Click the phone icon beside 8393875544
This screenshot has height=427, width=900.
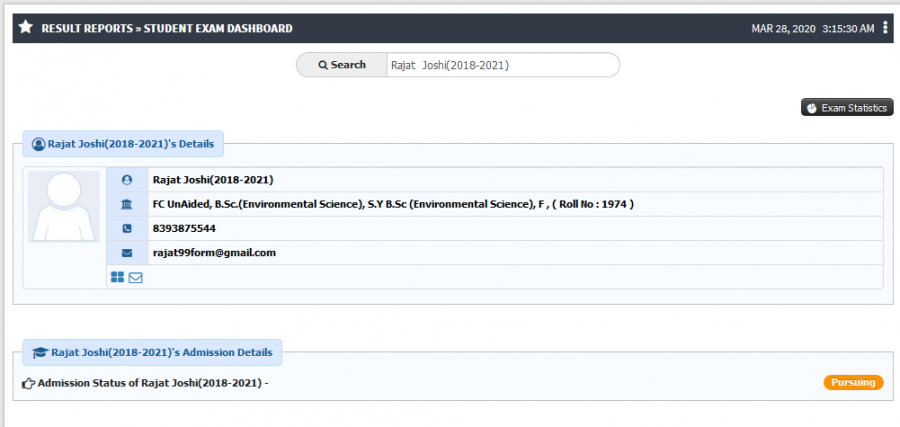127,228
